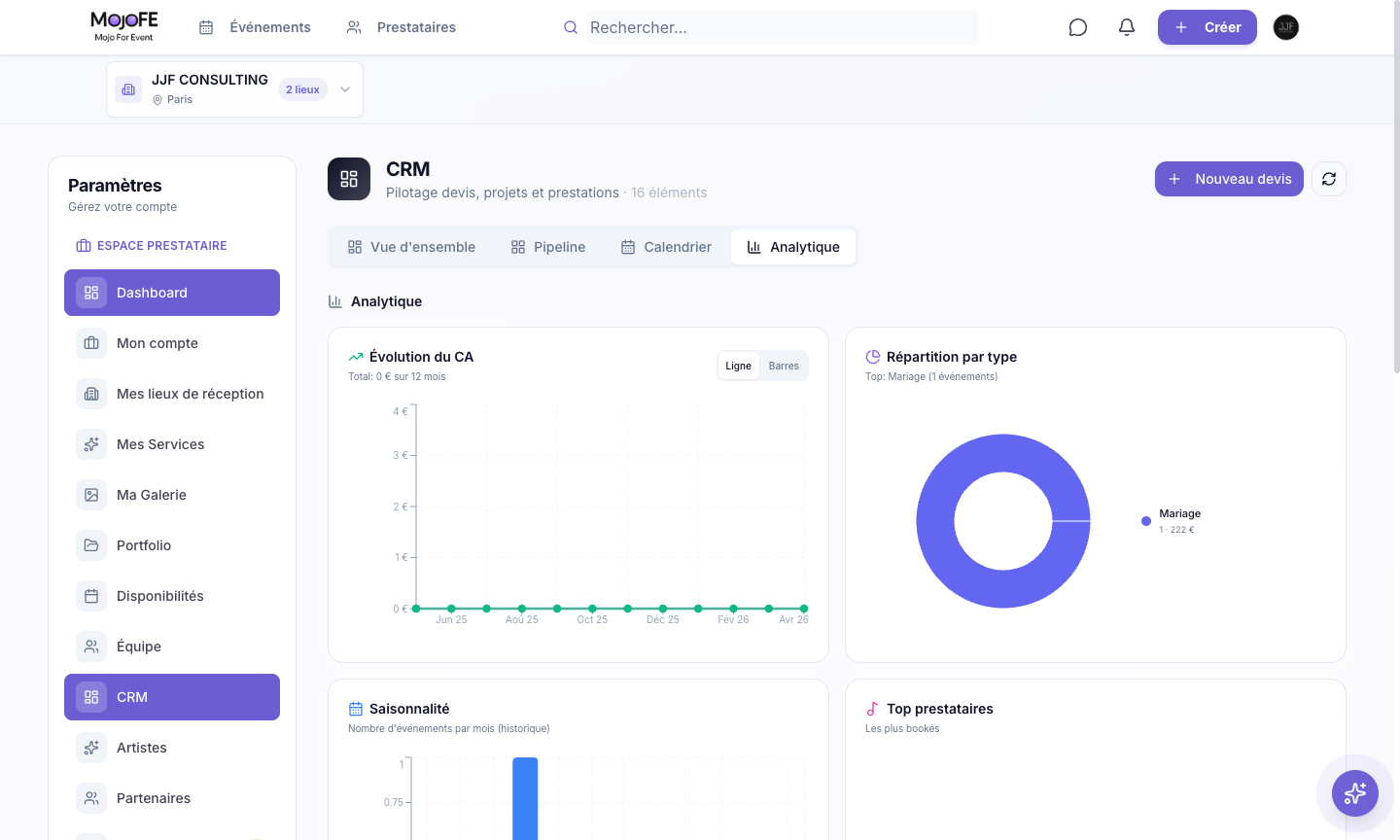Viewport: 1400px width, 840px height.
Task: Click the Disponibilités calendar icon
Action: coord(91,596)
